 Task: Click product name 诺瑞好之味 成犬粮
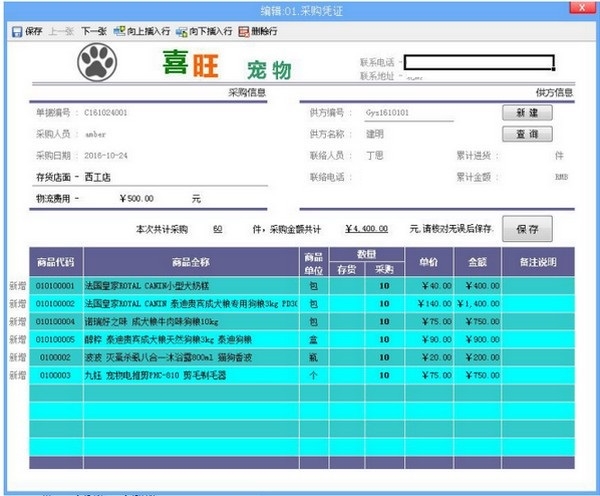tap(152, 321)
